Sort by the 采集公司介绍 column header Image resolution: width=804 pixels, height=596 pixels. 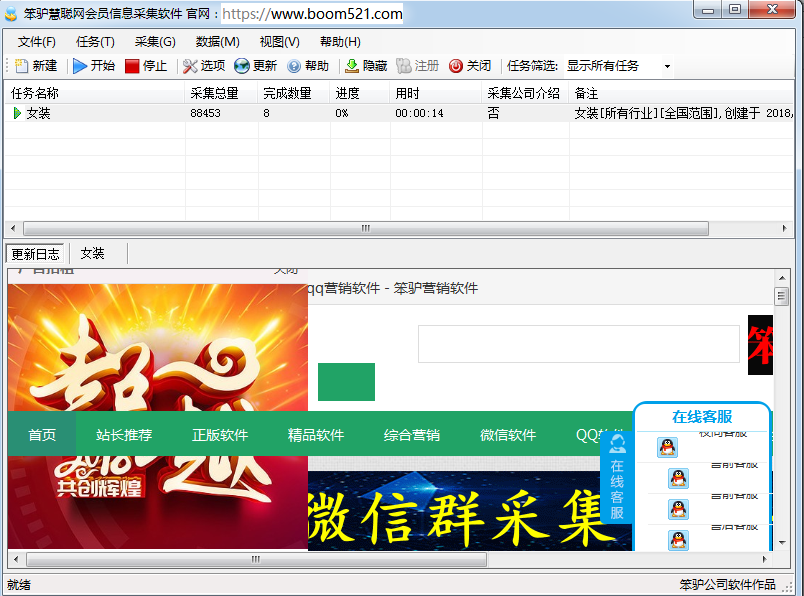pyautogui.click(x=526, y=93)
